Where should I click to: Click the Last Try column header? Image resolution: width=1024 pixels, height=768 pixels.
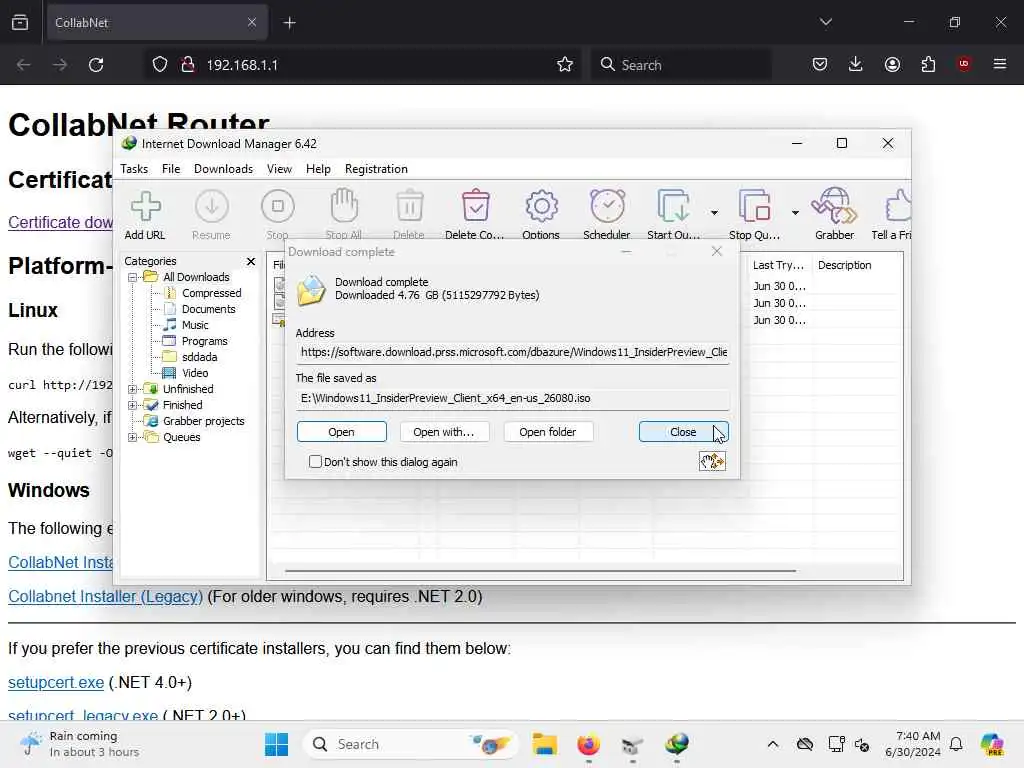tap(777, 265)
